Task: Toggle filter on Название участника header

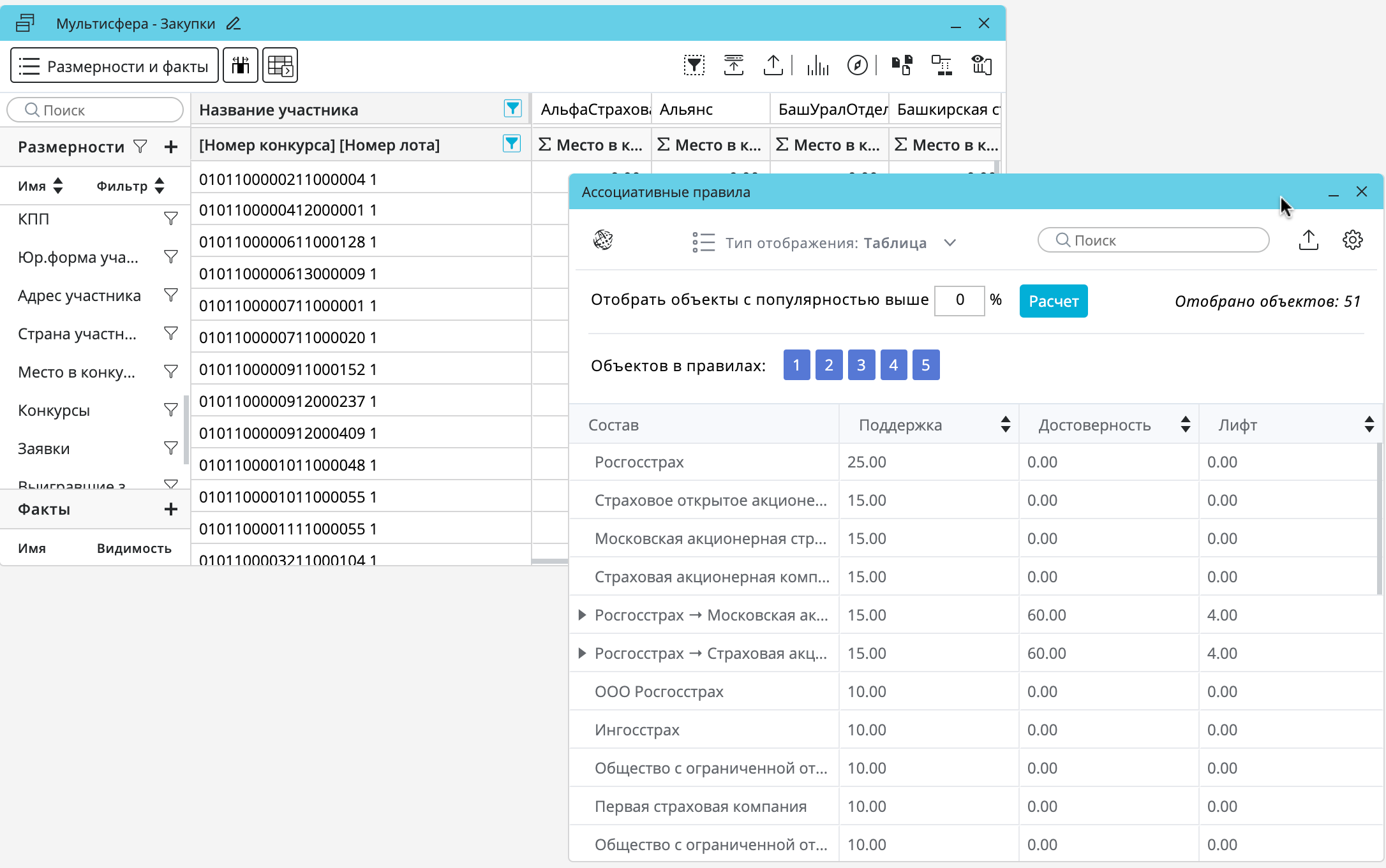Action: pos(512,108)
